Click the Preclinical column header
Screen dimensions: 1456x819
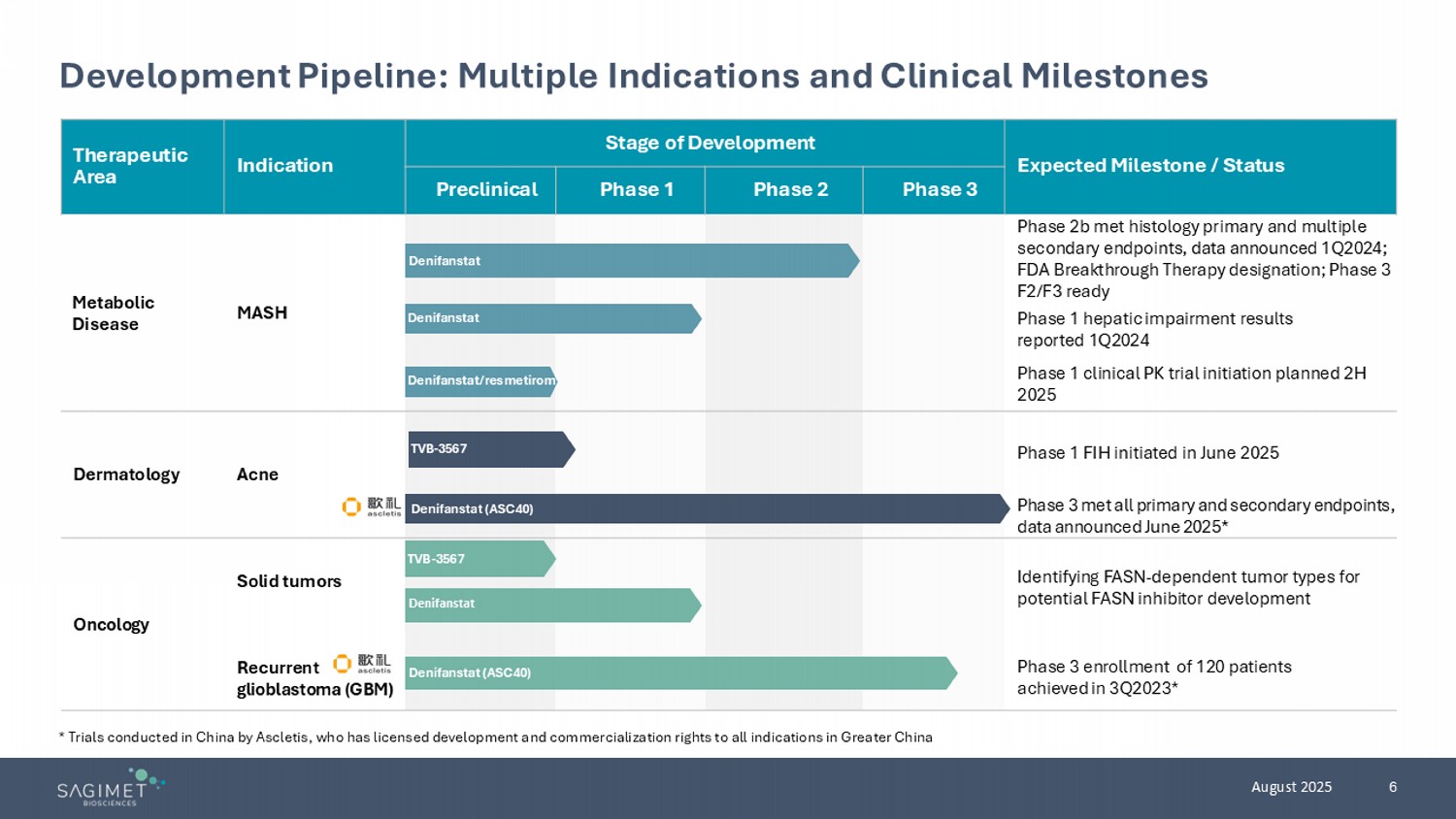[x=486, y=189]
